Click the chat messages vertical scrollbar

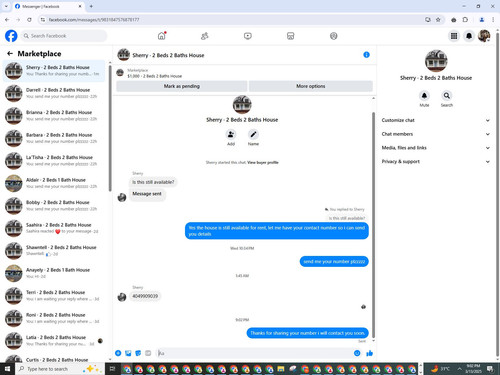click(x=373, y=225)
